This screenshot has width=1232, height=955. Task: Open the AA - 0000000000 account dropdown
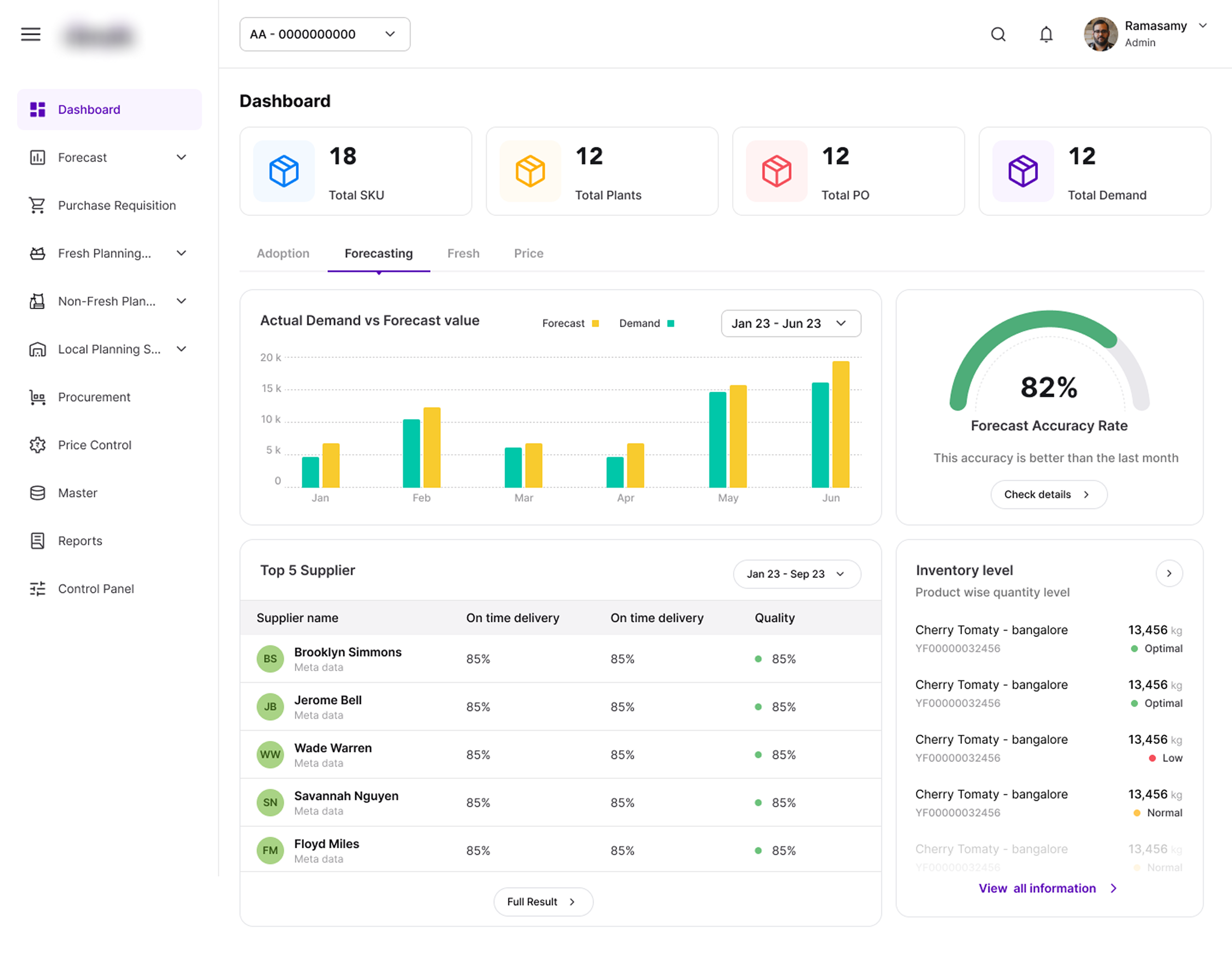[x=325, y=34]
